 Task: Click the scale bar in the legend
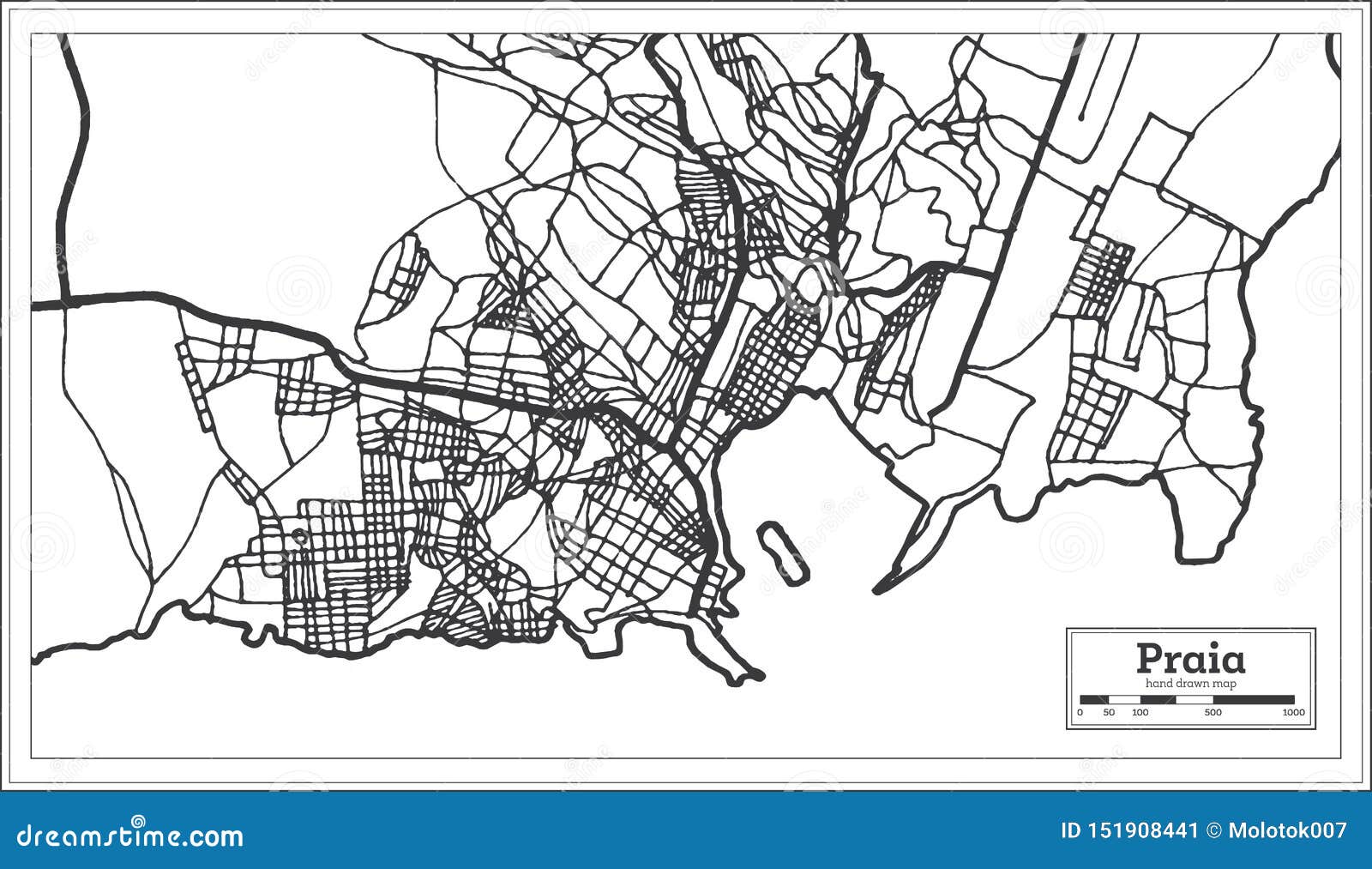tap(1187, 700)
